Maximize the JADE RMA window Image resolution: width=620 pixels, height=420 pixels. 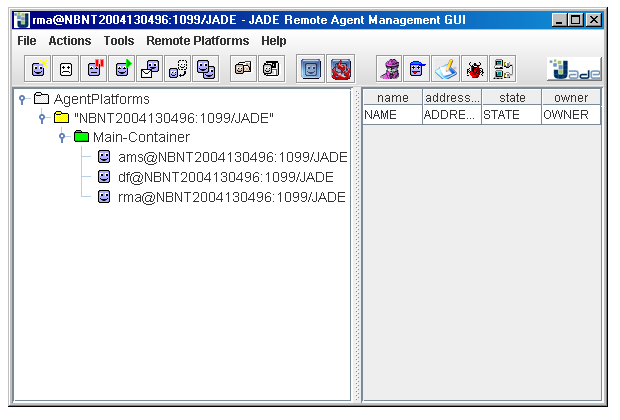coord(576,20)
